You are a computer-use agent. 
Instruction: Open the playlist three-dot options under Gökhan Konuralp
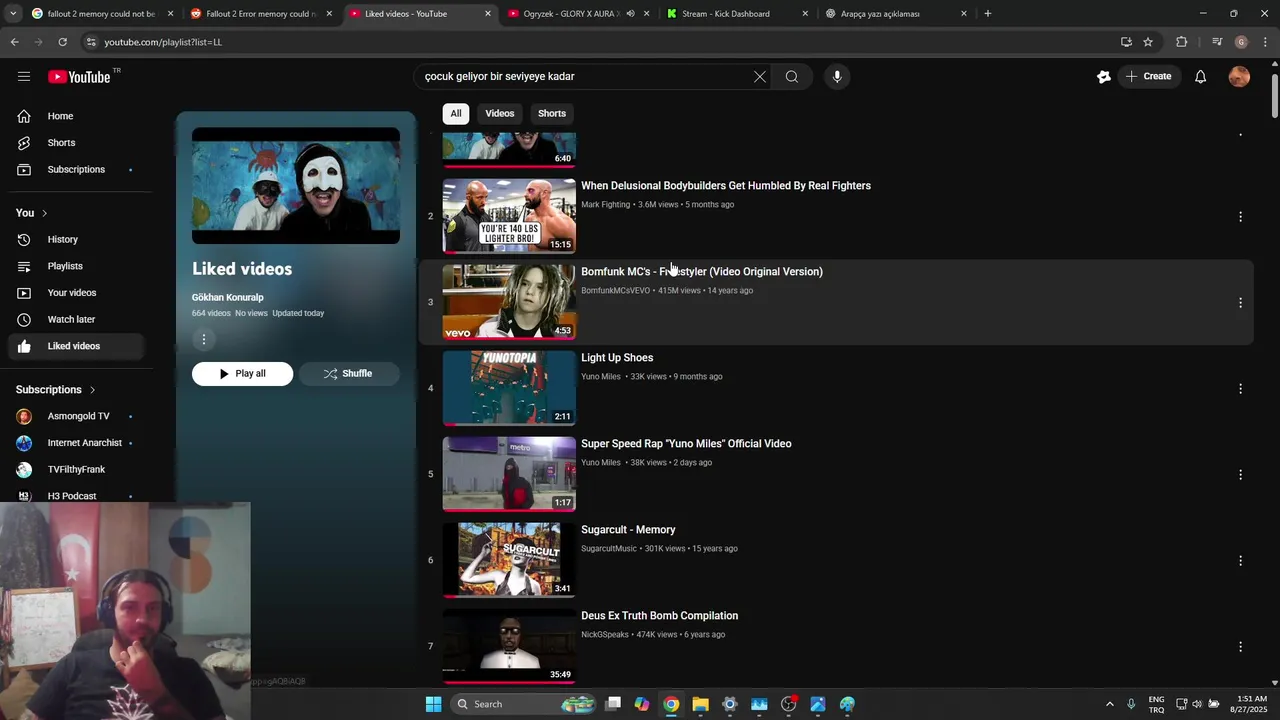[204, 340]
